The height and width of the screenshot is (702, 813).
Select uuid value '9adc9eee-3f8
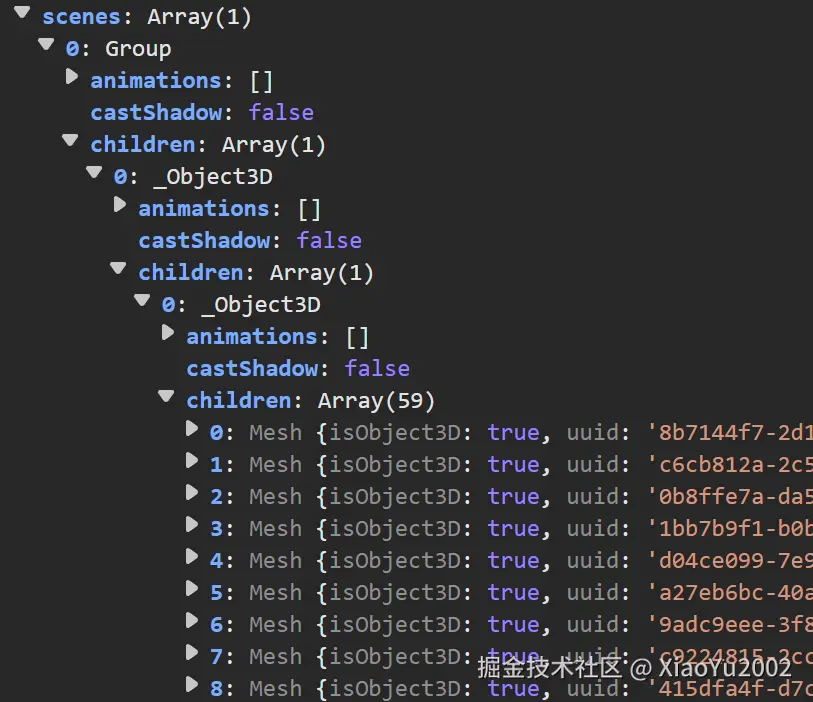pos(731,624)
